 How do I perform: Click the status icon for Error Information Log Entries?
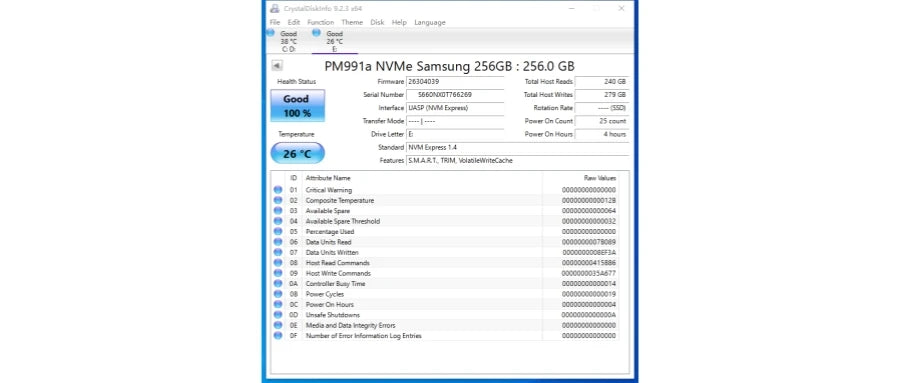pyautogui.click(x=278, y=335)
